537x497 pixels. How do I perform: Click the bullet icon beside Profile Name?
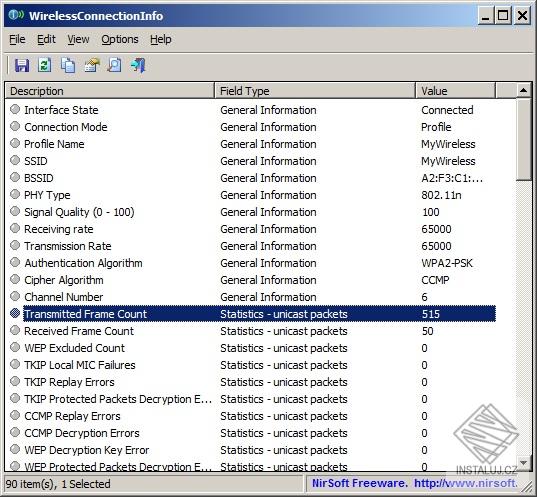coord(15,144)
